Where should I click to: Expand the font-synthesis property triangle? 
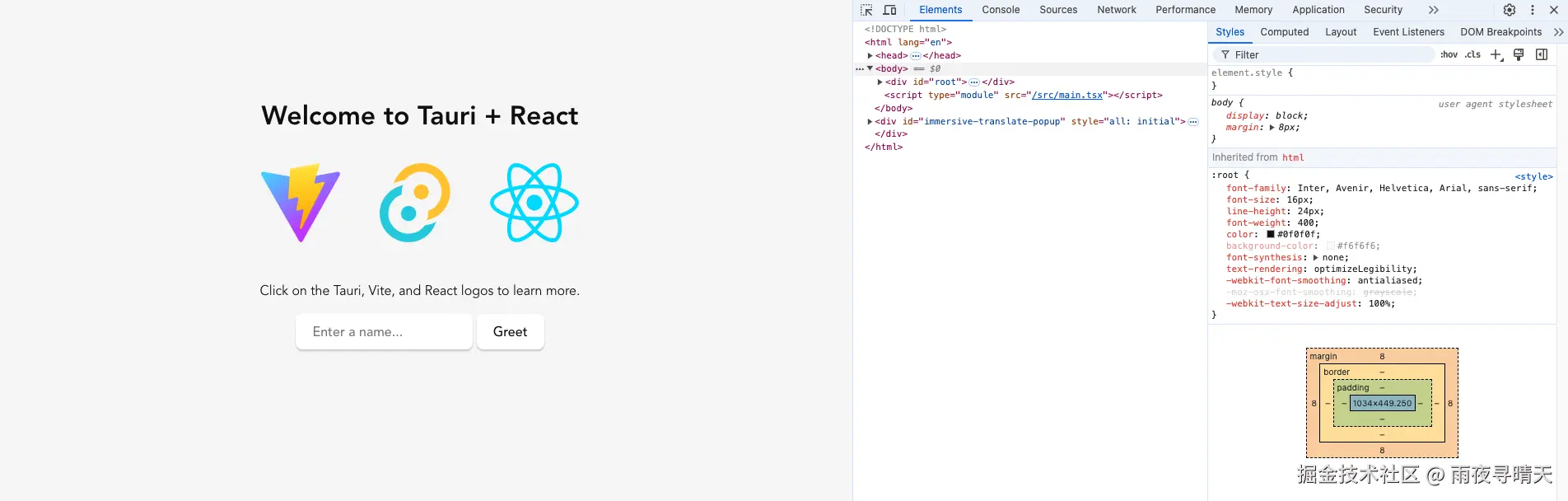pos(1315,258)
